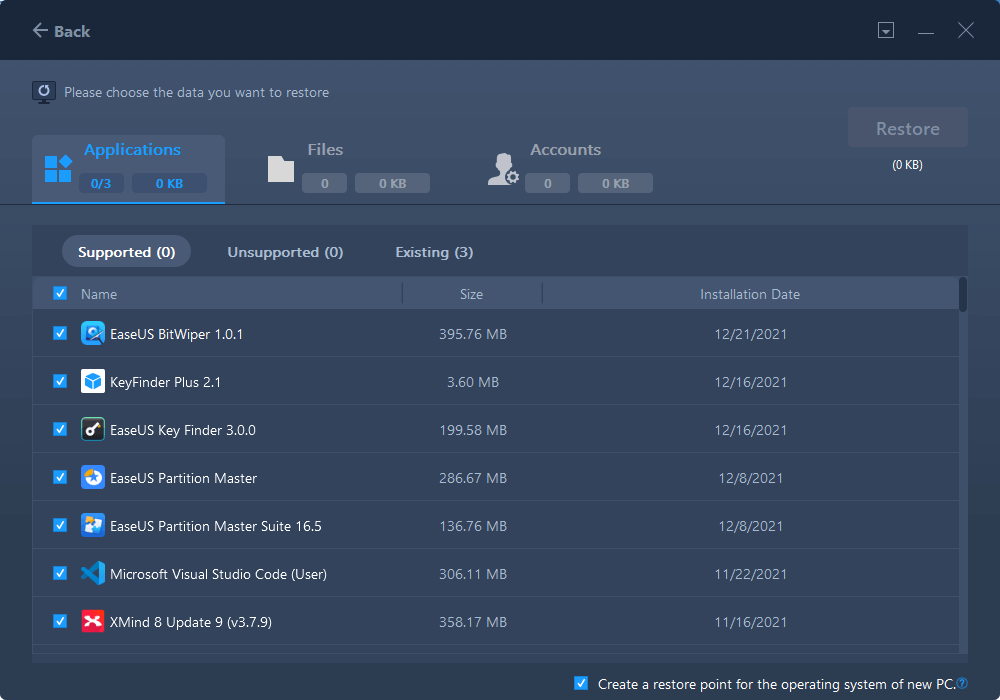
Task: Minimize the window
Action: [926, 31]
